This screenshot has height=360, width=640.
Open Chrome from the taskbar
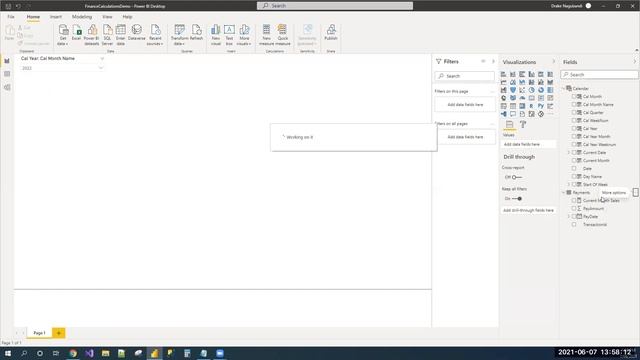click(x=73, y=353)
